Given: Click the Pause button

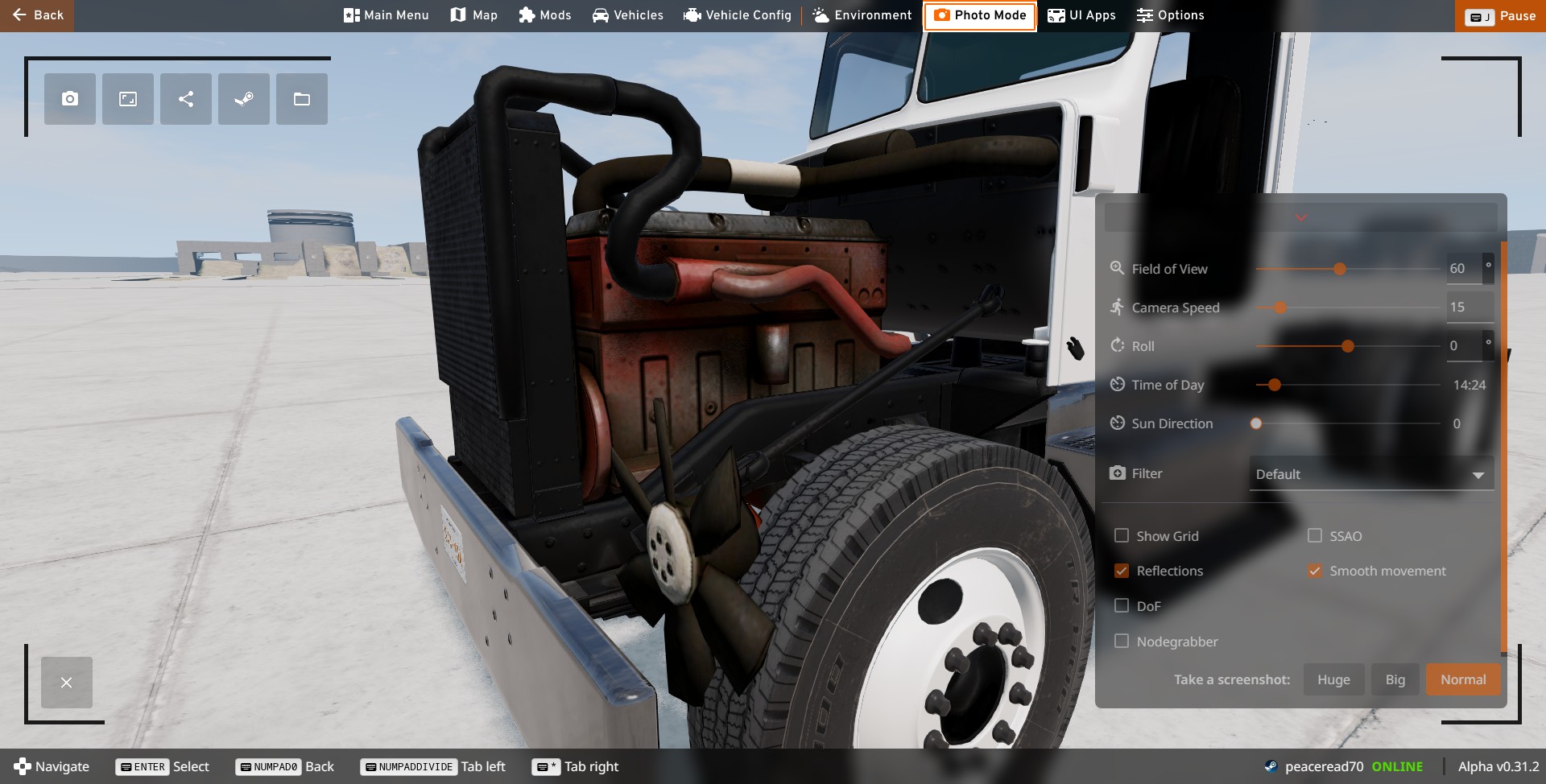Looking at the screenshot, I should pos(1501,15).
